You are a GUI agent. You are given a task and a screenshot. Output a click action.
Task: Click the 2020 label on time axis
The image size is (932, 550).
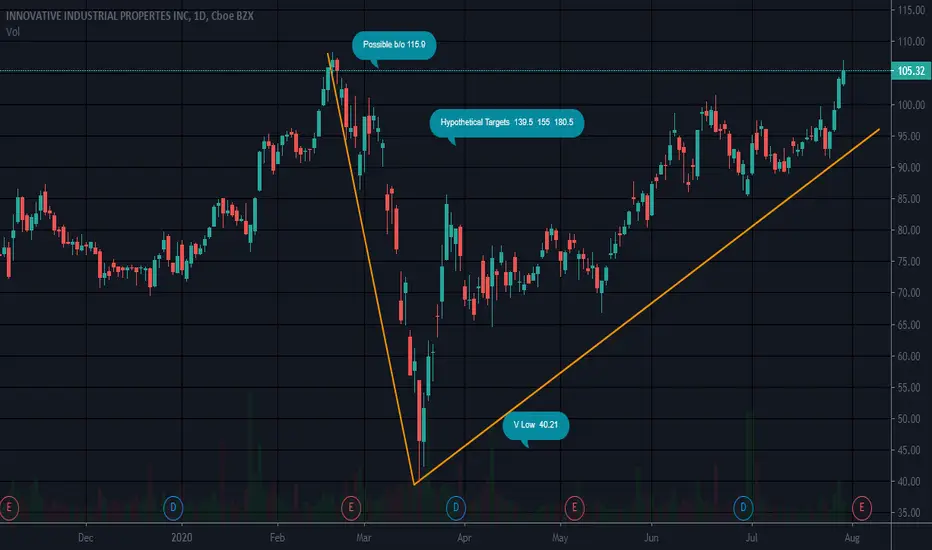(181, 538)
